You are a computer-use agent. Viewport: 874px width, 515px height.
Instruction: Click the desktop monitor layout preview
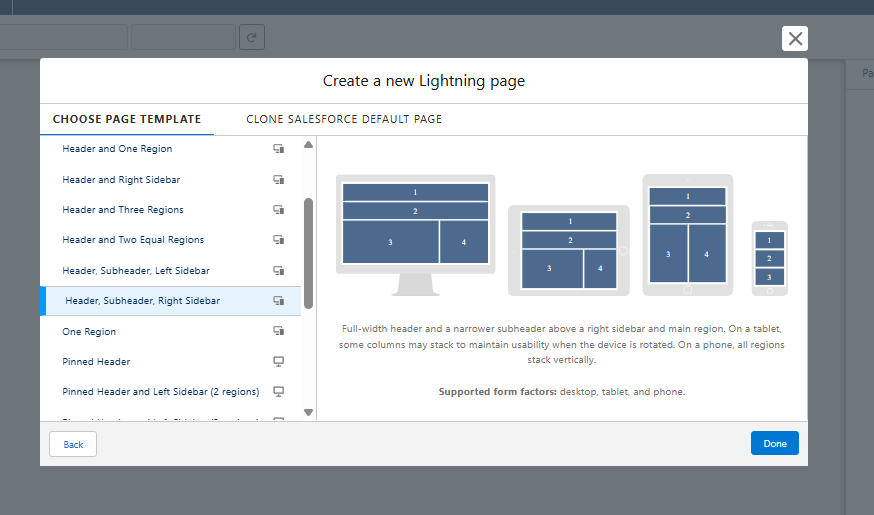415,234
